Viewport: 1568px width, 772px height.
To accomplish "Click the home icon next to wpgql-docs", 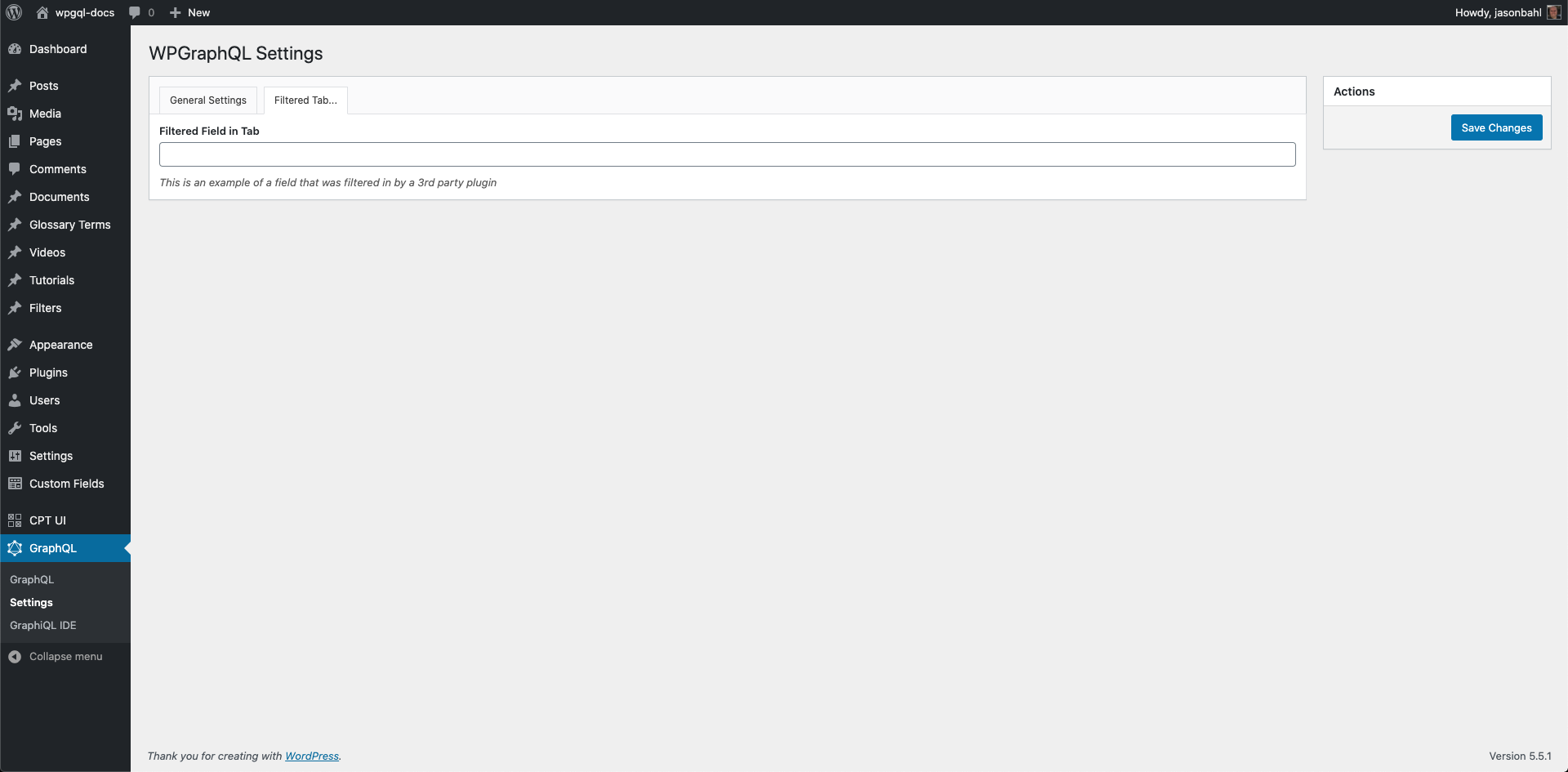I will tap(42, 12).
